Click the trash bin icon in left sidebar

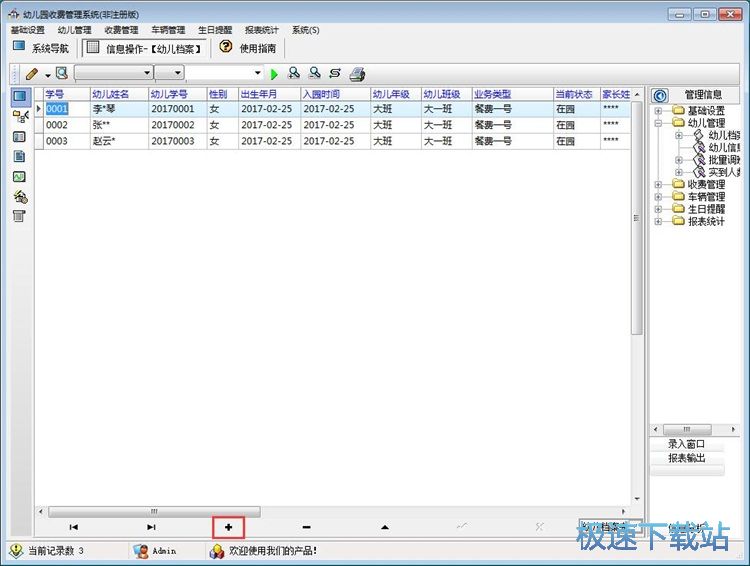pos(19,216)
